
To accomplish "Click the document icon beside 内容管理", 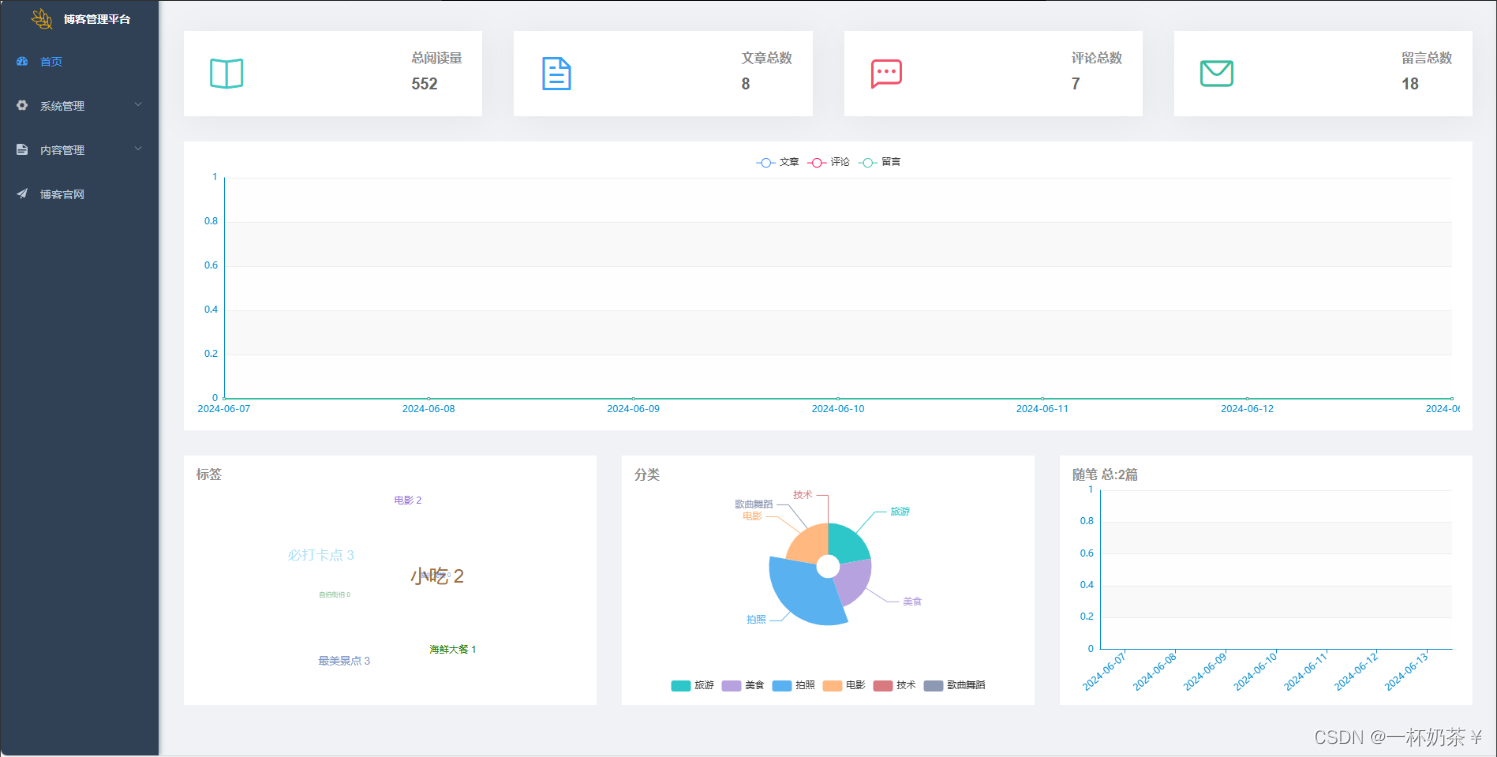I will (x=22, y=150).
